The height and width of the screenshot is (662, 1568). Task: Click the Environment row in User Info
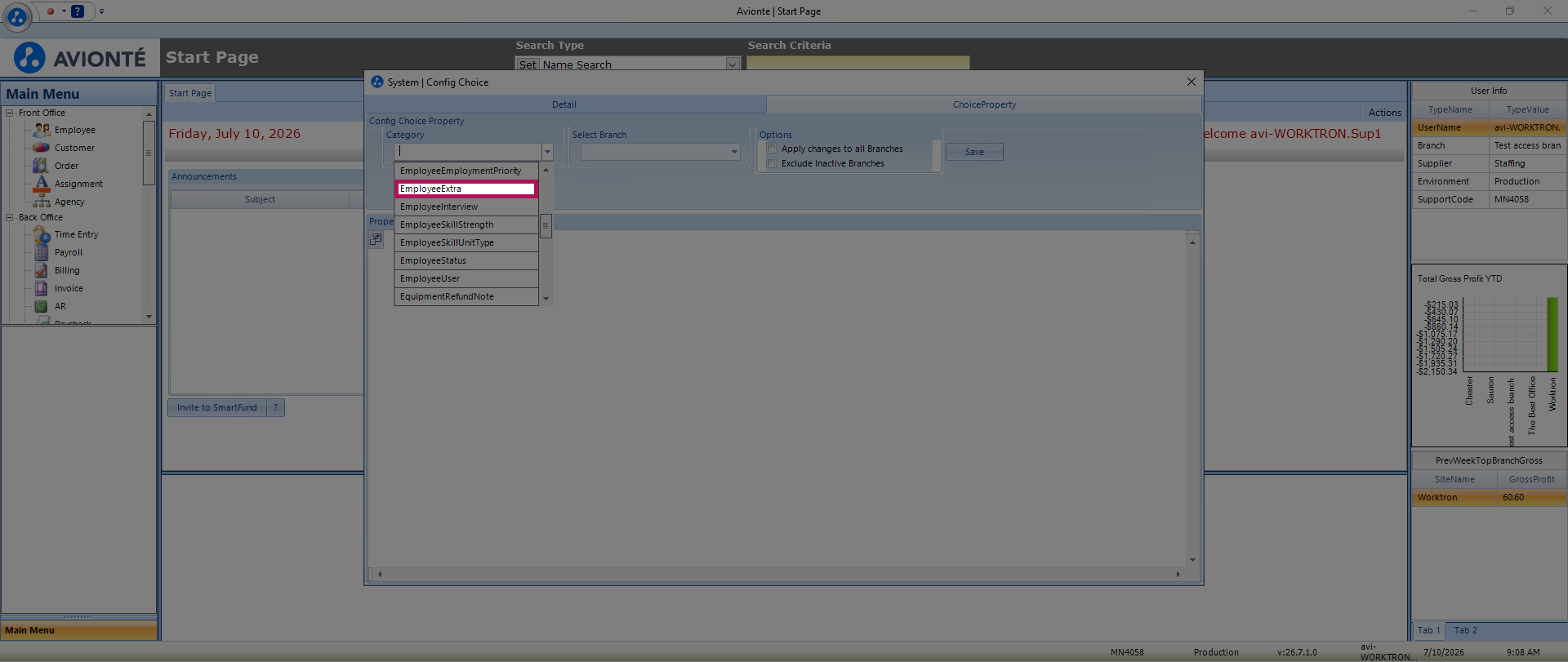coord(1490,181)
